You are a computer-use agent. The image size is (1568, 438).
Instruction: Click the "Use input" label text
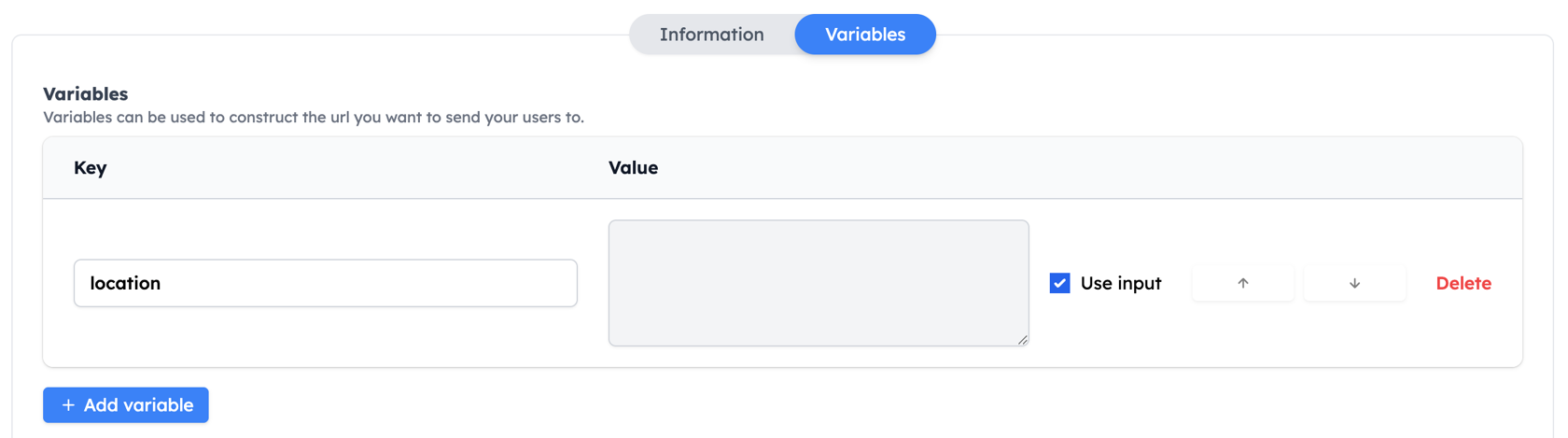coord(1121,283)
